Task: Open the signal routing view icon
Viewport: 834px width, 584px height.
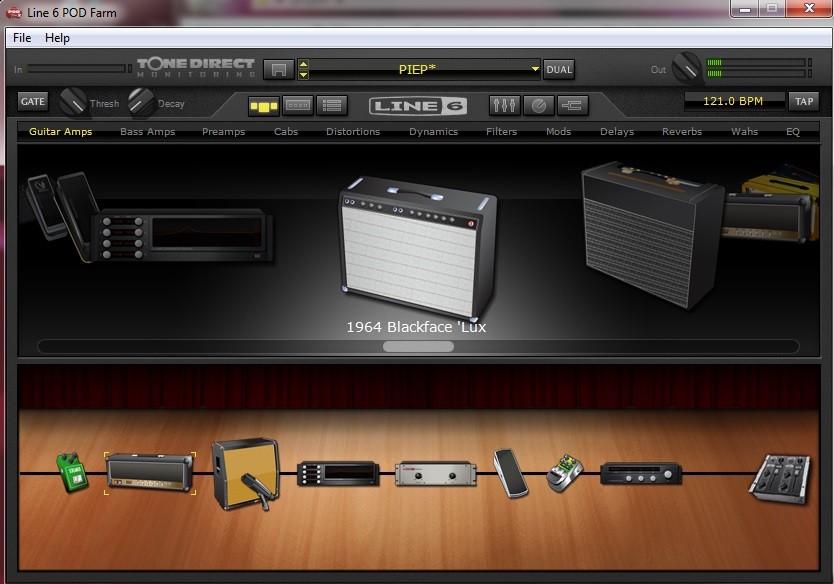Action: pos(572,105)
